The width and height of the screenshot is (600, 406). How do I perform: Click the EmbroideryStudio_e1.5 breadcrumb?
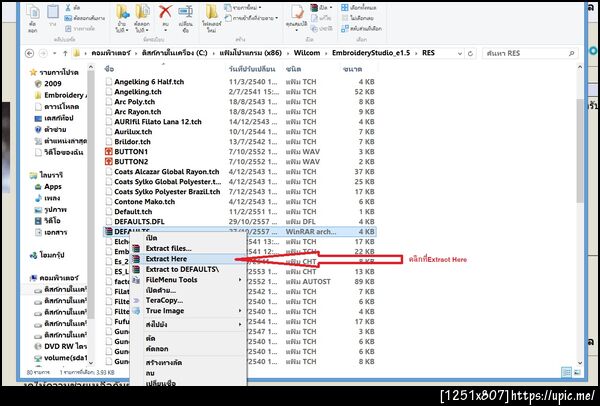tap(371, 53)
